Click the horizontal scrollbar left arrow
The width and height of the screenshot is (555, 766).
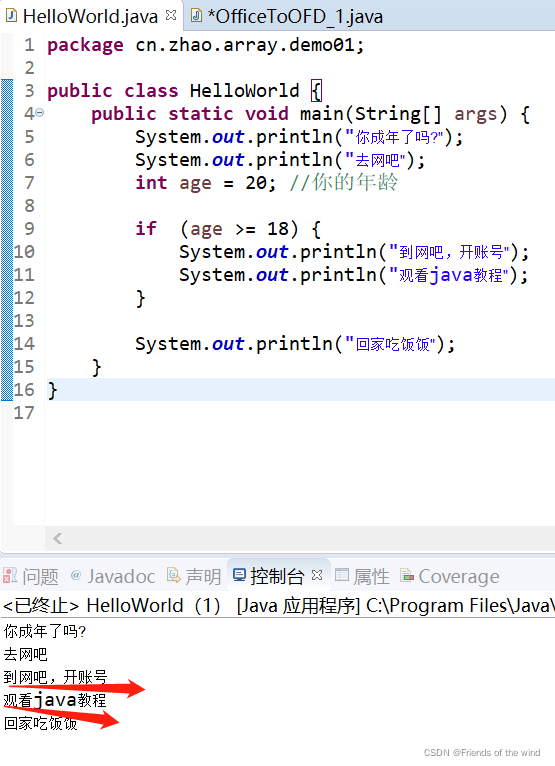[58, 538]
